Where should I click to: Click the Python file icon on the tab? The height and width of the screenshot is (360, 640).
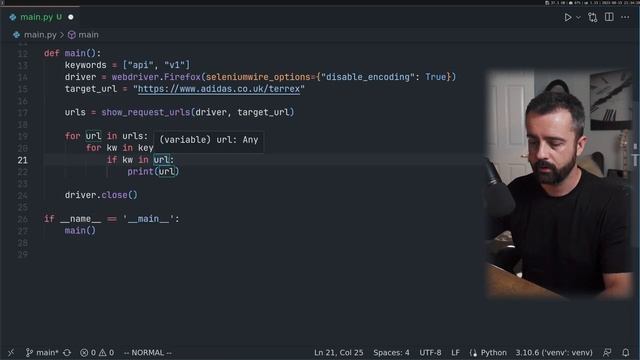point(13,17)
